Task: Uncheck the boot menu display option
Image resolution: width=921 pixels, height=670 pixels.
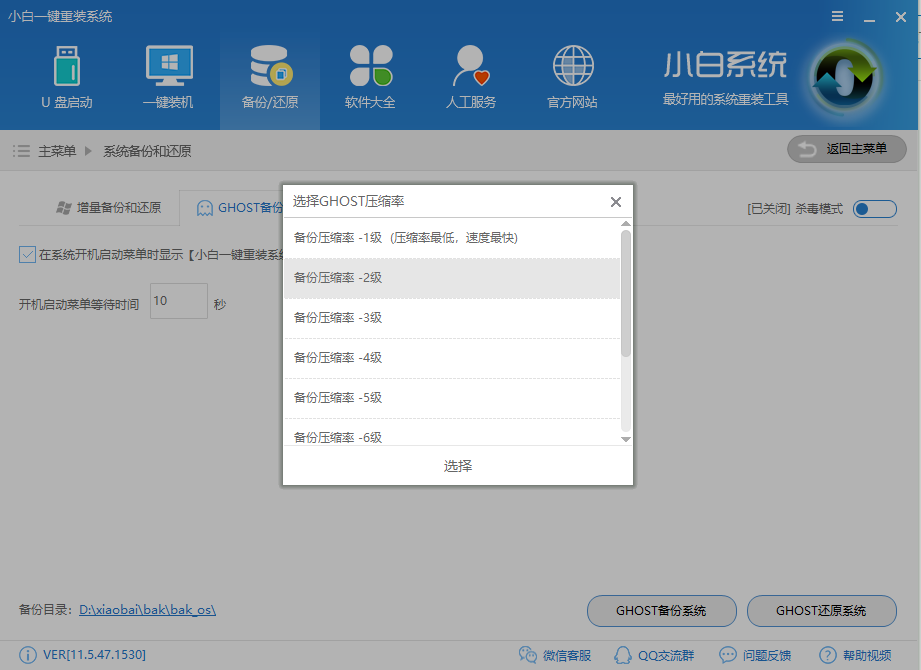Action: (x=26, y=254)
